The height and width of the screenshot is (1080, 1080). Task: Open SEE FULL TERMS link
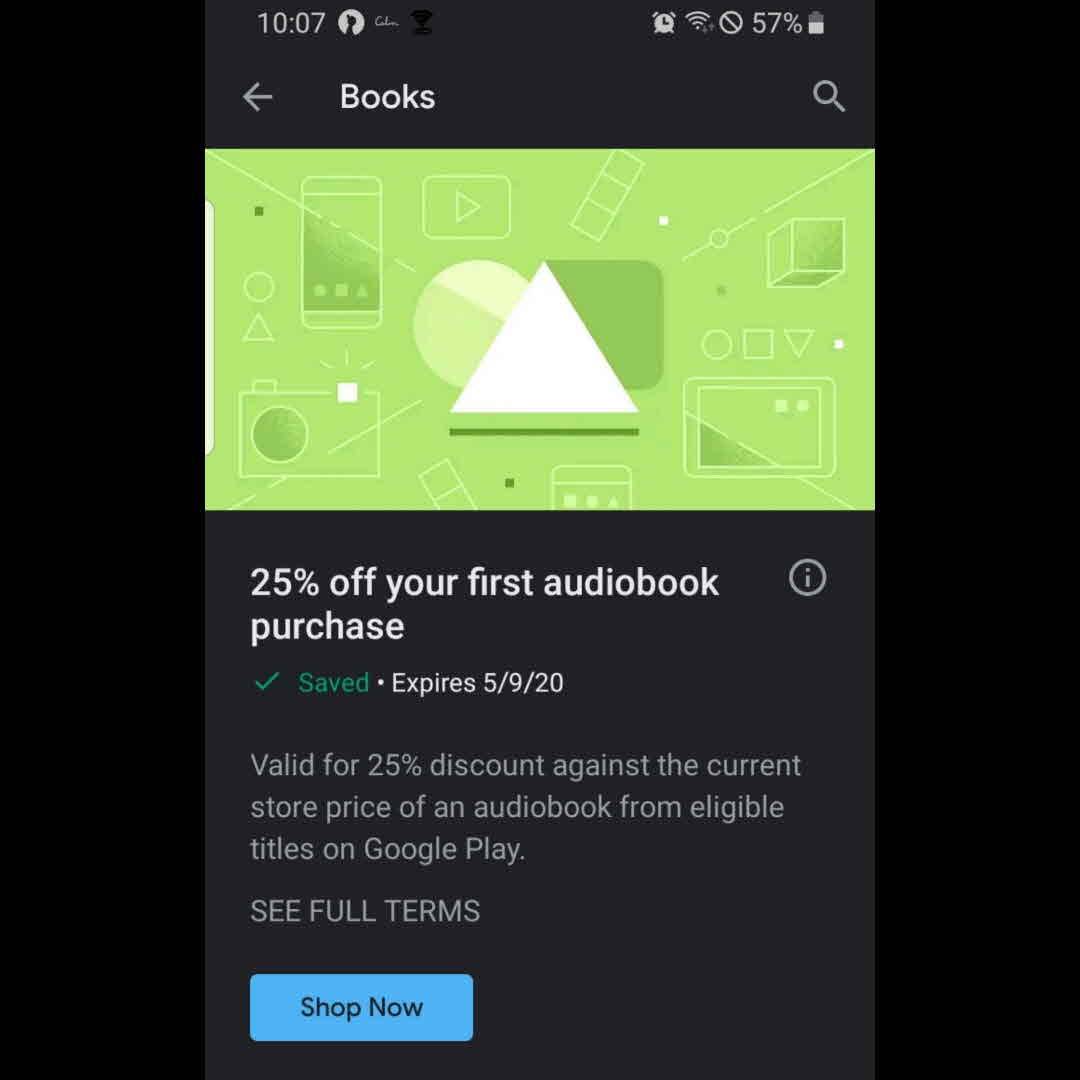365,911
